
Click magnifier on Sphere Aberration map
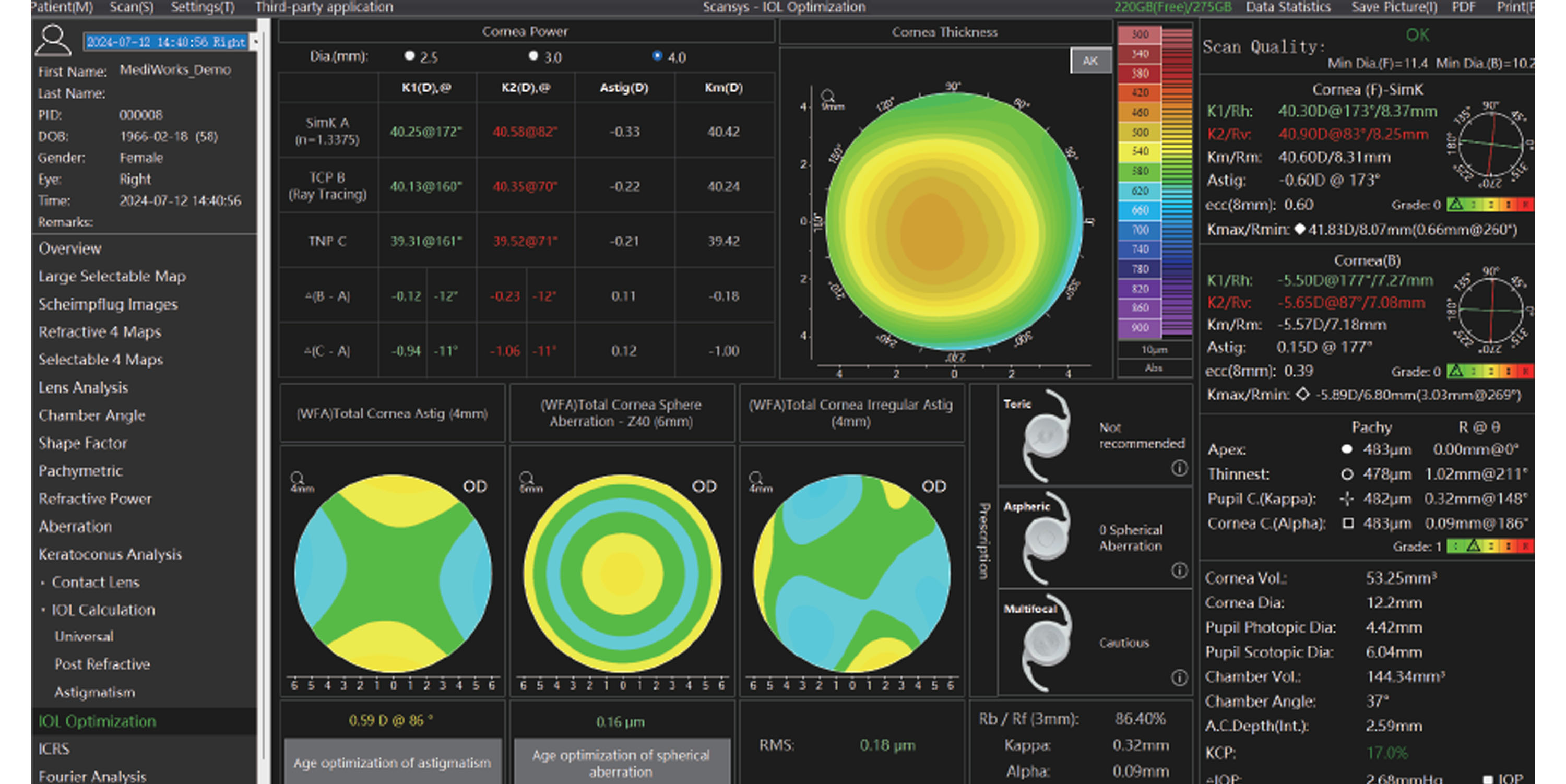pyautogui.click(x=527, y=478)
